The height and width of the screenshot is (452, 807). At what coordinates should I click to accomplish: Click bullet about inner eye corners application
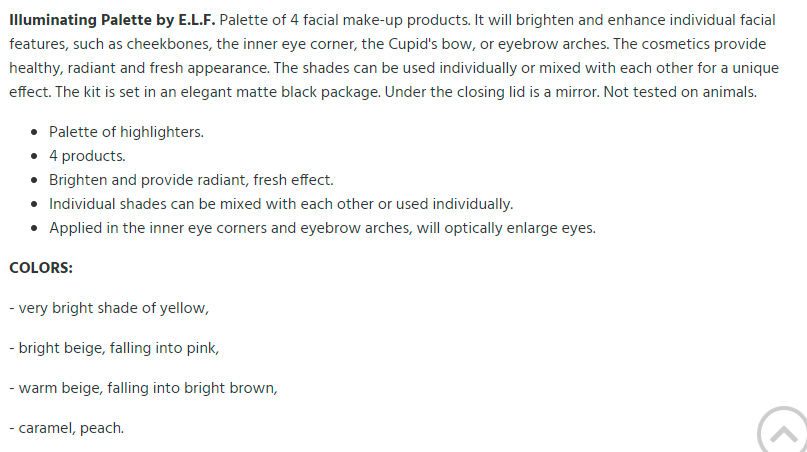(x=322, y=228)
